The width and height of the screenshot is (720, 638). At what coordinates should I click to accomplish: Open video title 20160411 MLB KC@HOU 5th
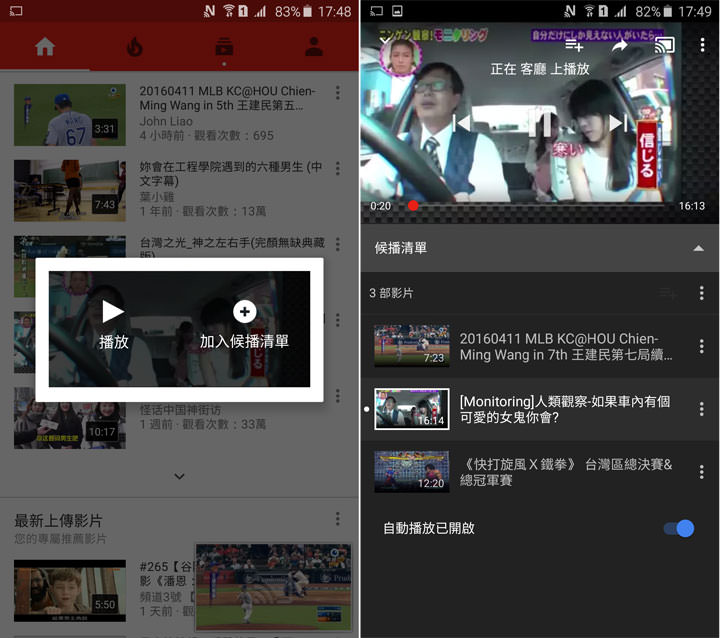click(x=228, y=98)
